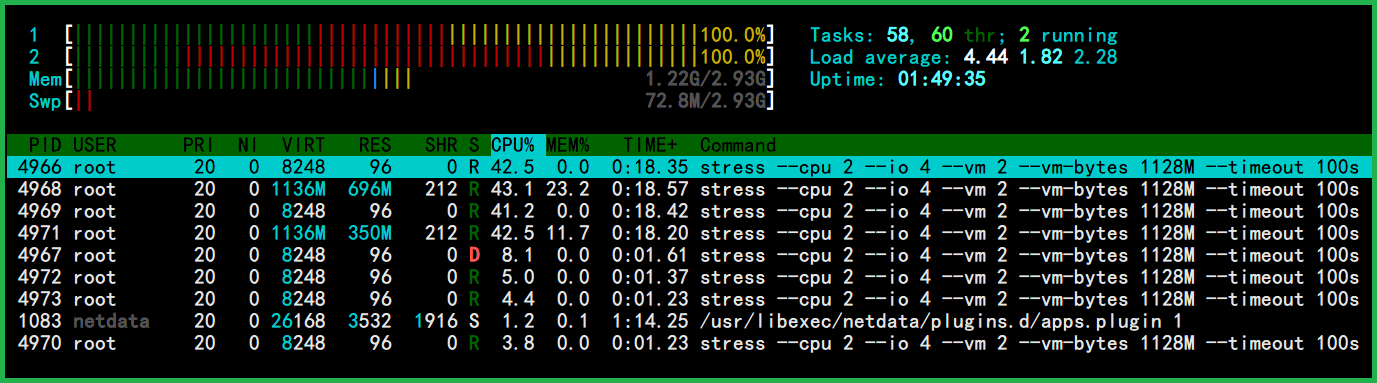
Task: Click the TIME+ column header
Action: coord(650,145)
